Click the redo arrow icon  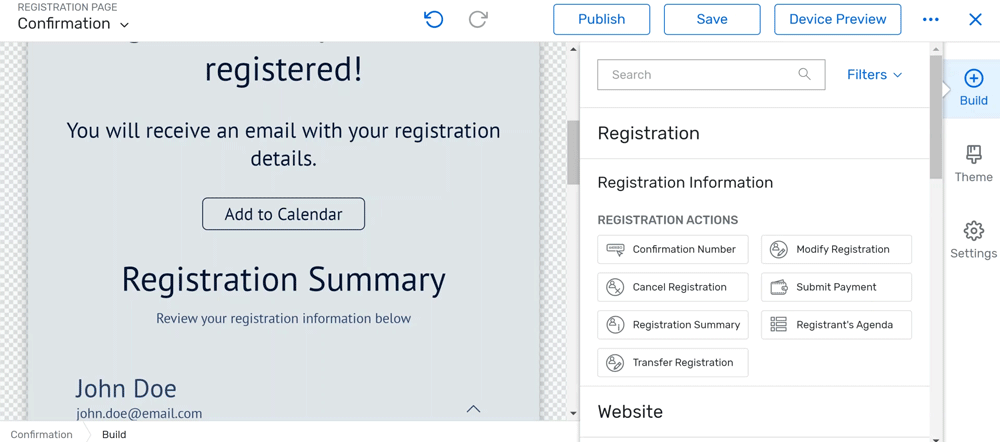[478, 19]
